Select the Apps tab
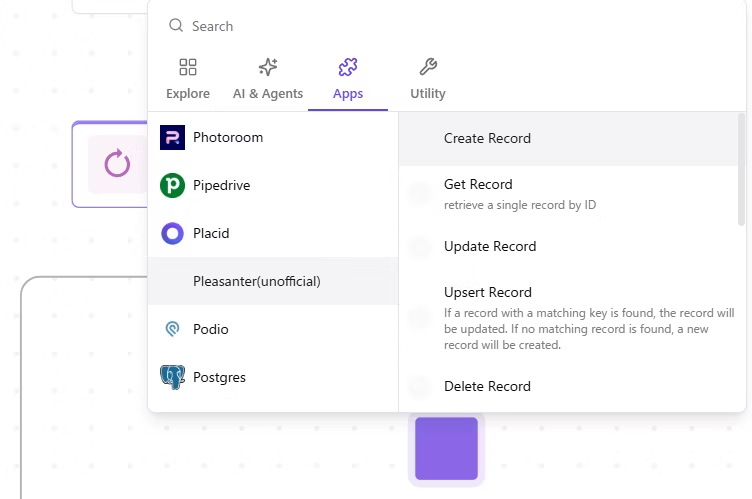752x499 pixels. (348, 79)
